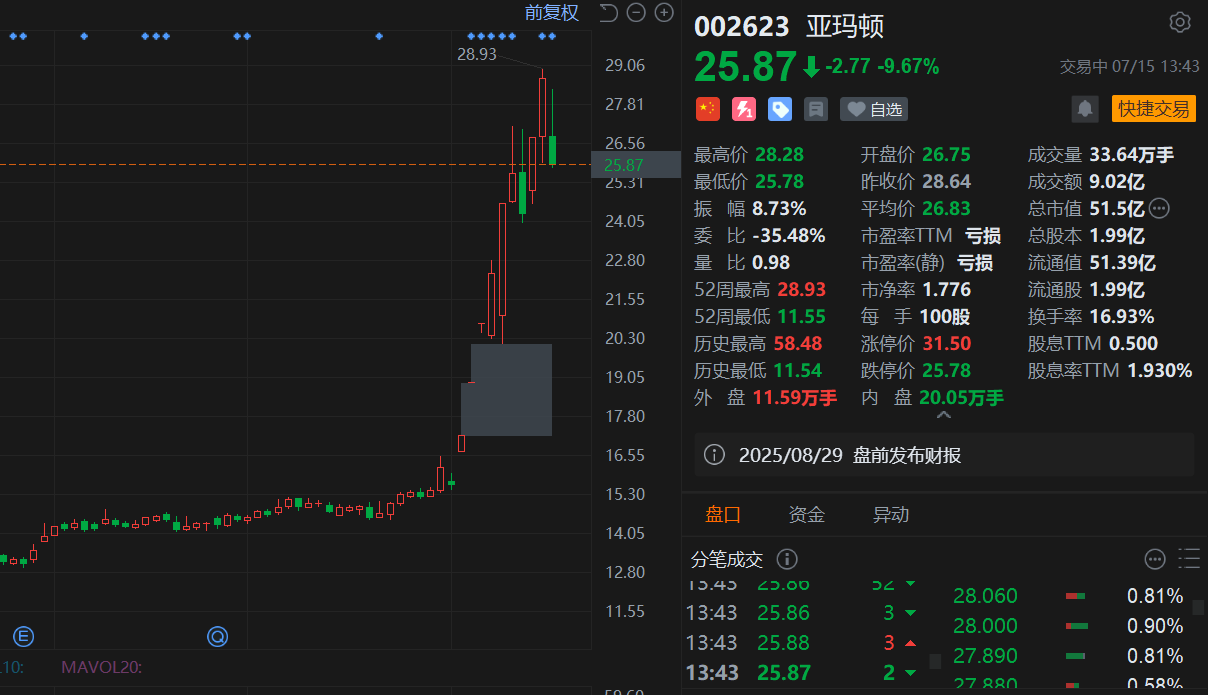Click the list layout icon in 分笔成交
1208x695 pixels.
(1189, 559)
